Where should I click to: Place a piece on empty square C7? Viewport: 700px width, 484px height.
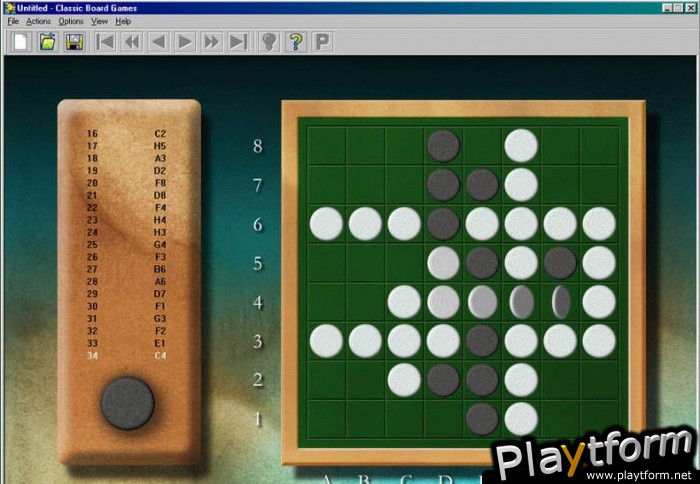coord(404,185)
